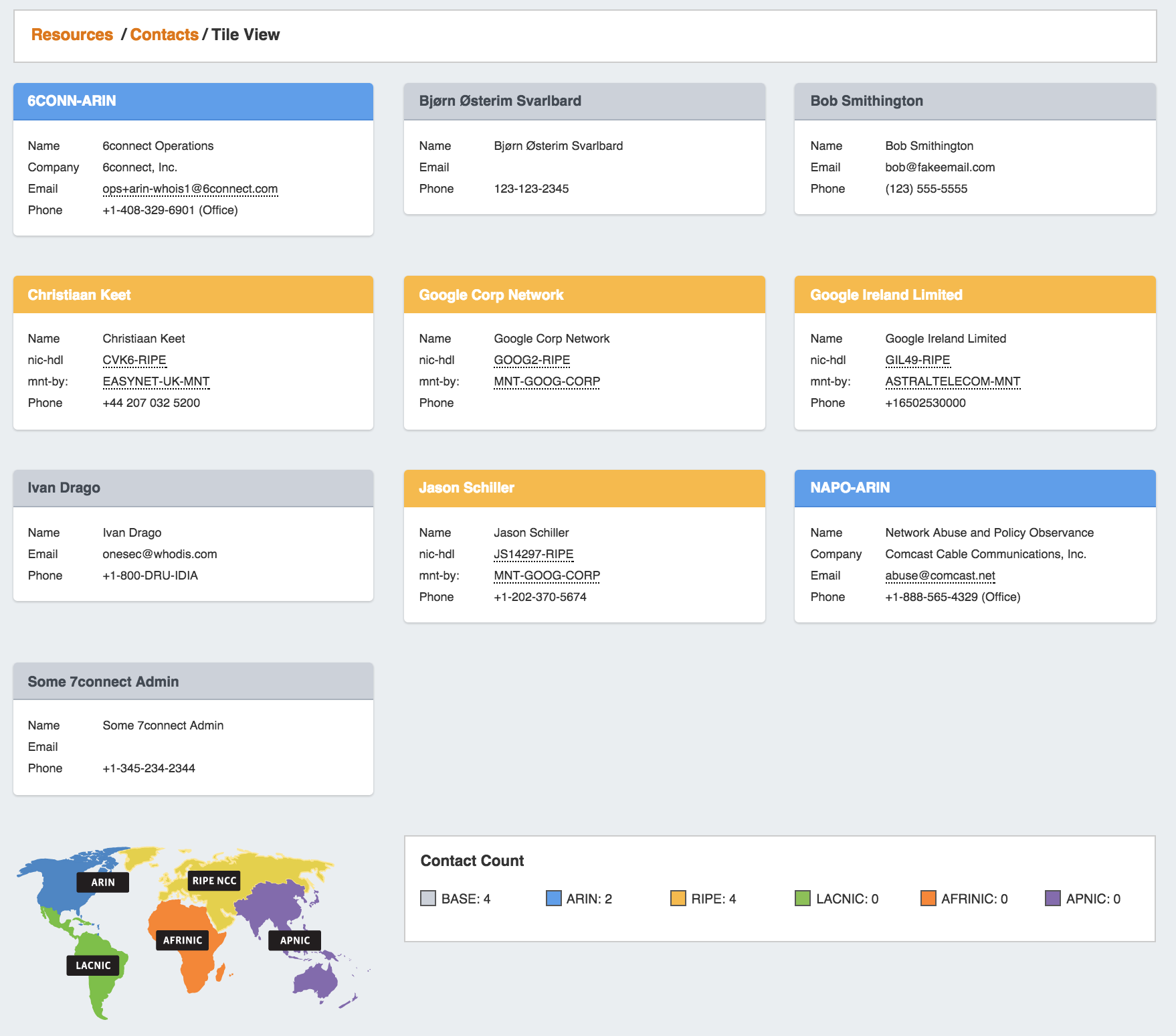The image size is (1176, 1036).
Task: Open the 6CONN-ARIN contact tile header
Action: 193,101
